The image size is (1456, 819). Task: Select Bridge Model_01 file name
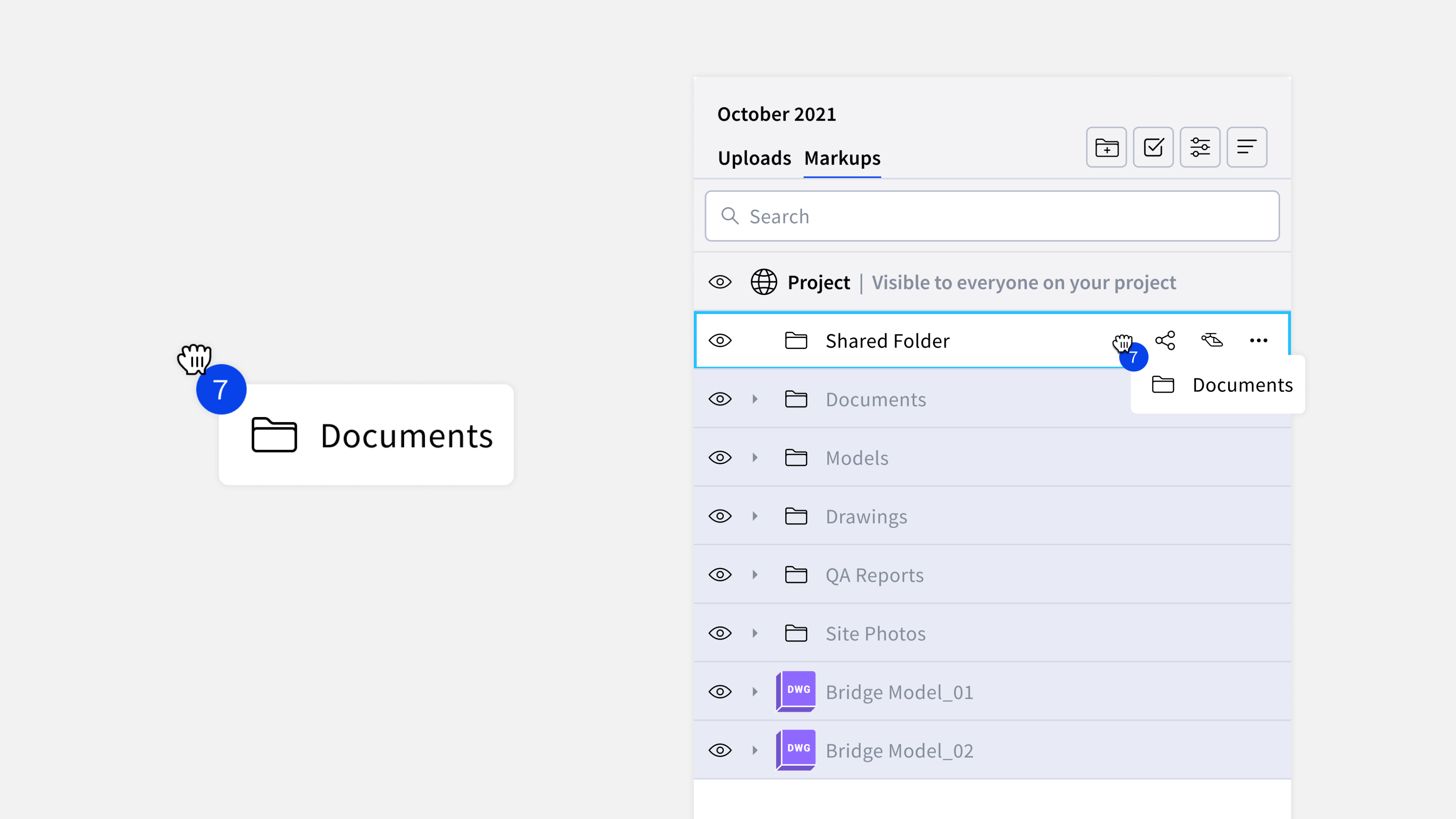coord(899,692)
